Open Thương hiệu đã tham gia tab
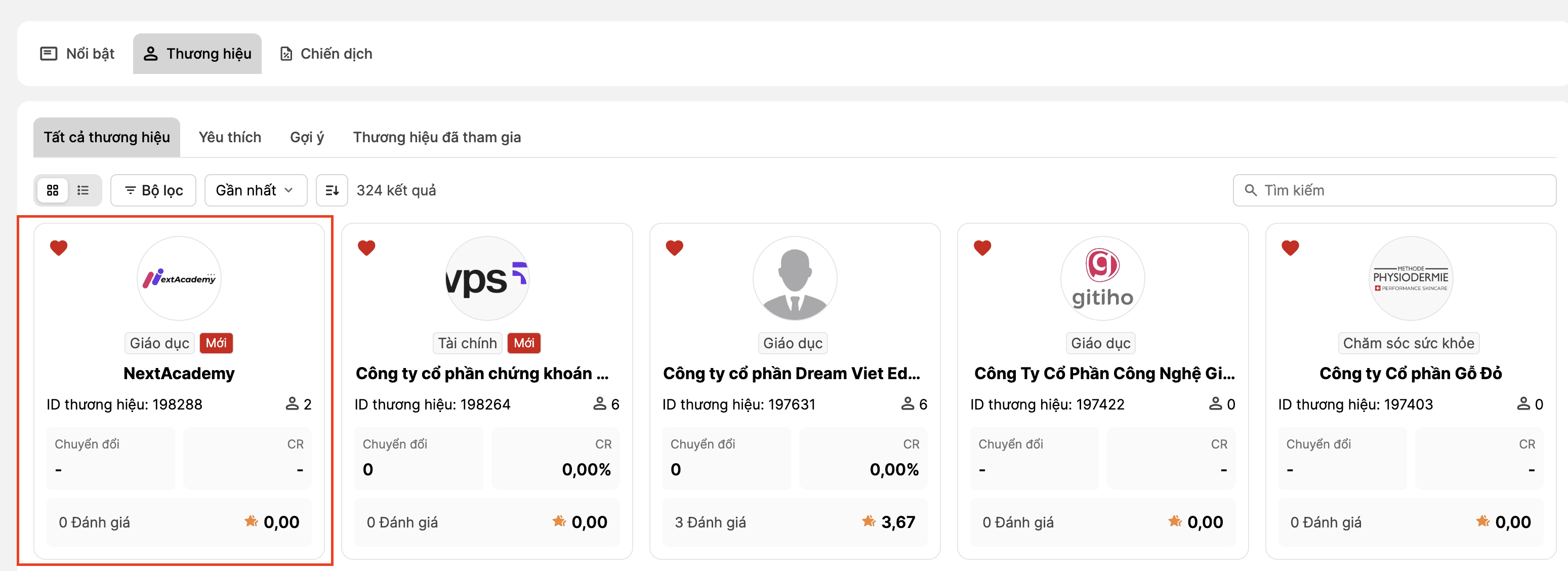Image resolution: width=1568 pixels, height=571 pixels. coord(436,138)
